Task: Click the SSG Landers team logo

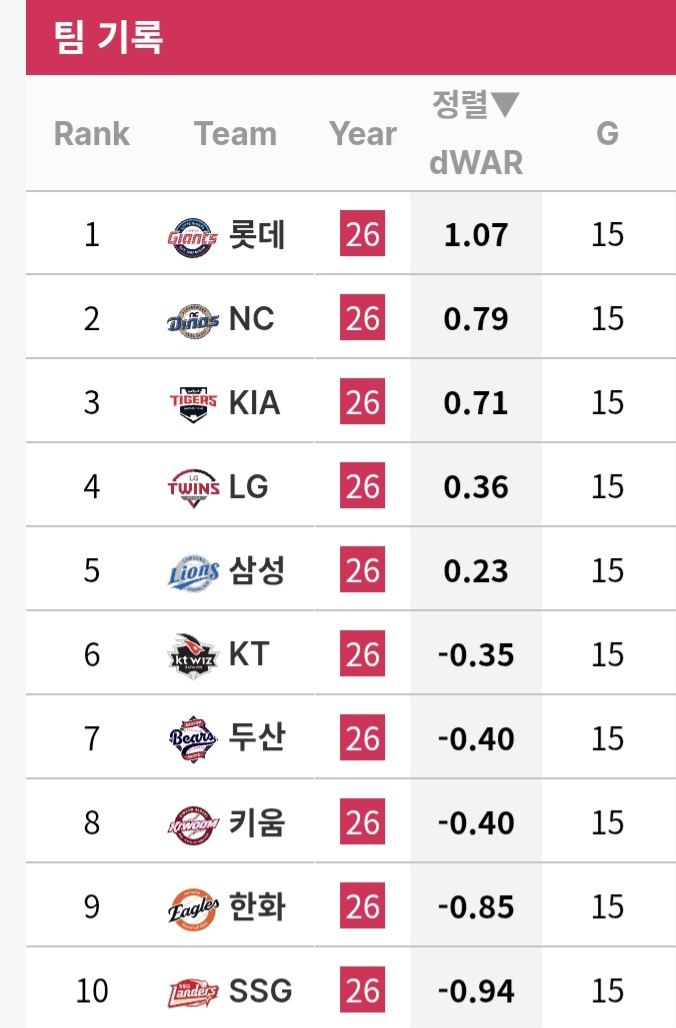Action: point(193,992)
